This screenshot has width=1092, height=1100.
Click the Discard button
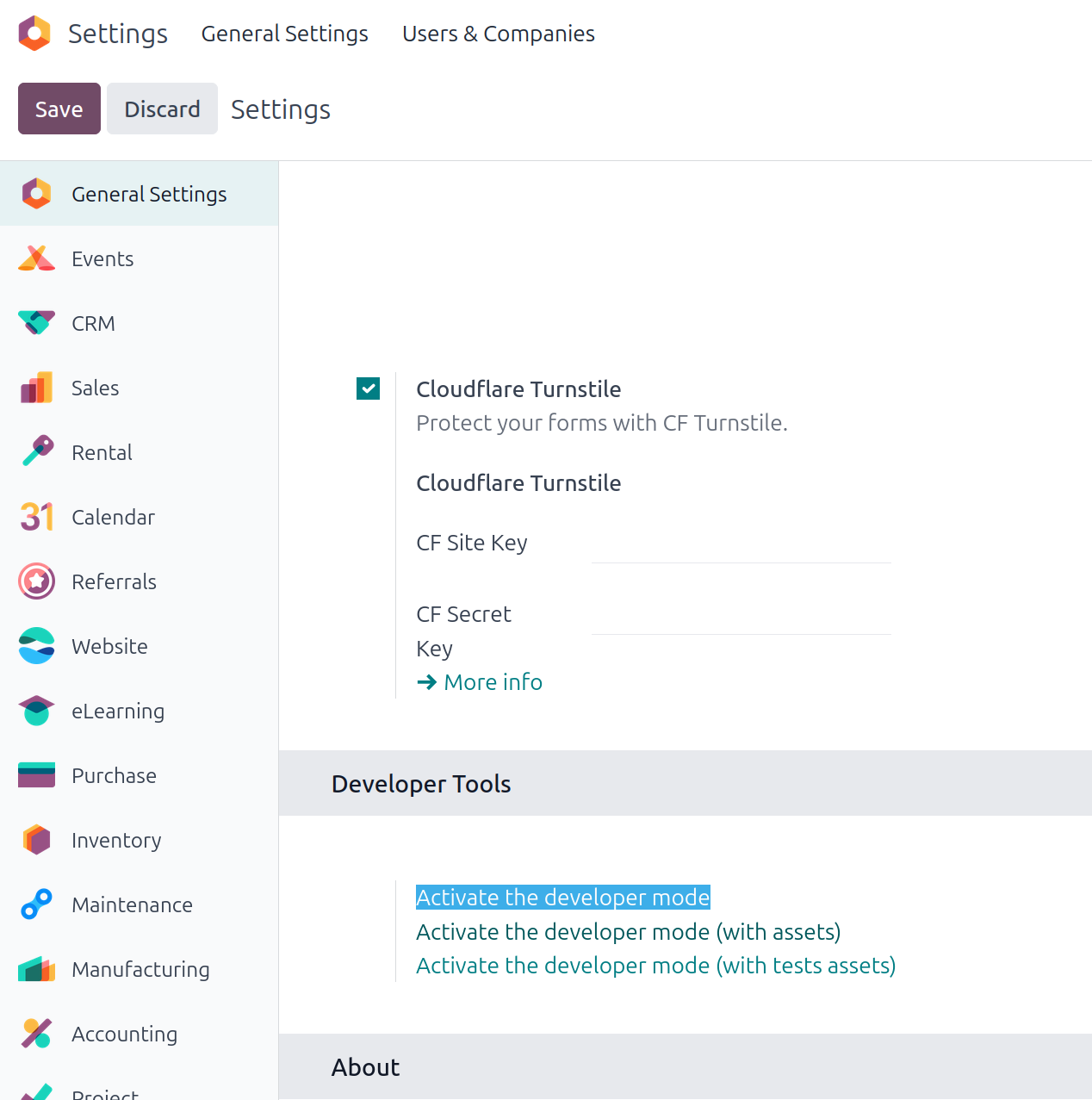coord(162,109)
